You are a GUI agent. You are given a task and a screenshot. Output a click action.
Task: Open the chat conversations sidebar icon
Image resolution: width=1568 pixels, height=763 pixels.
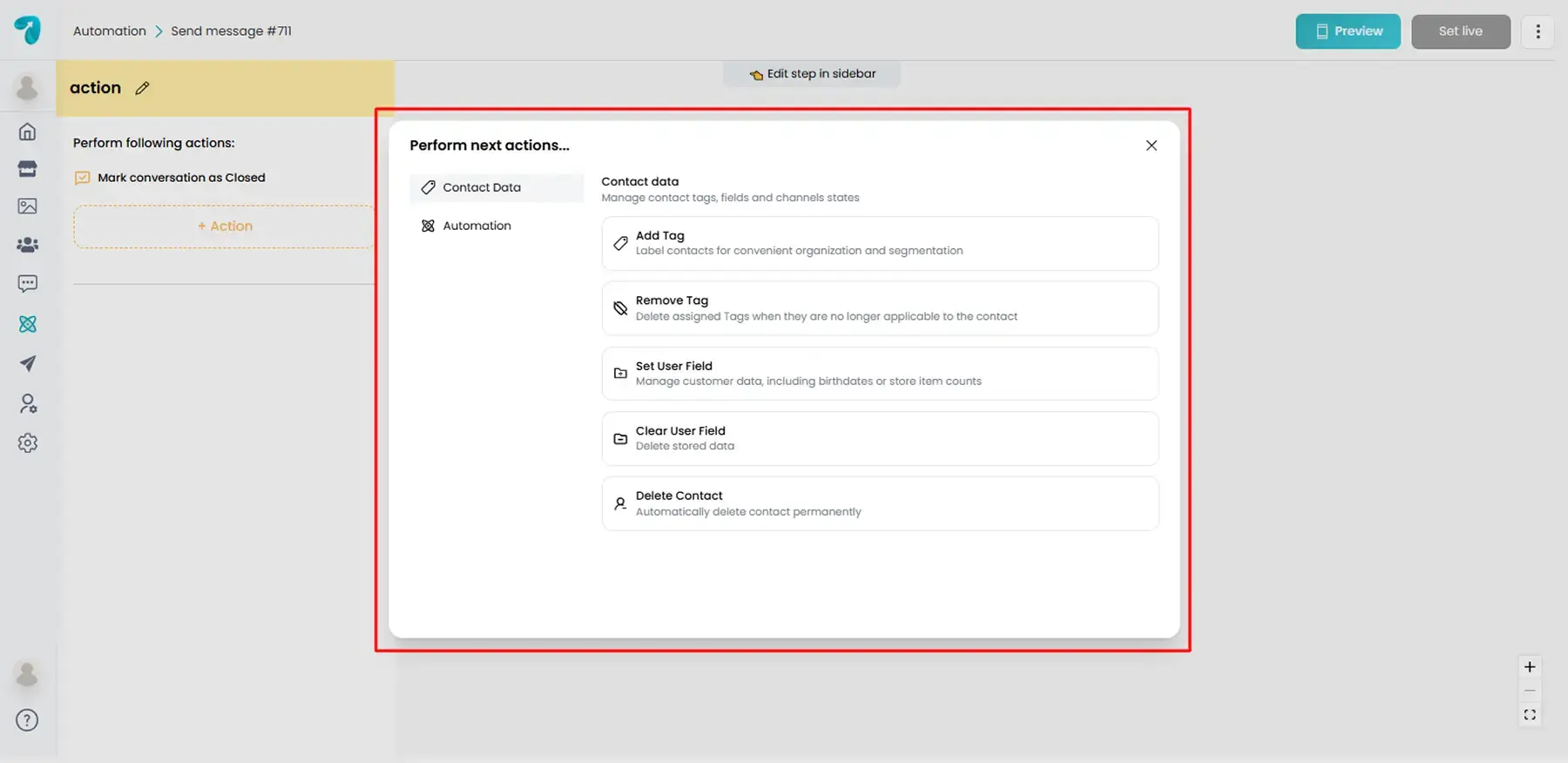pos(28,284)
